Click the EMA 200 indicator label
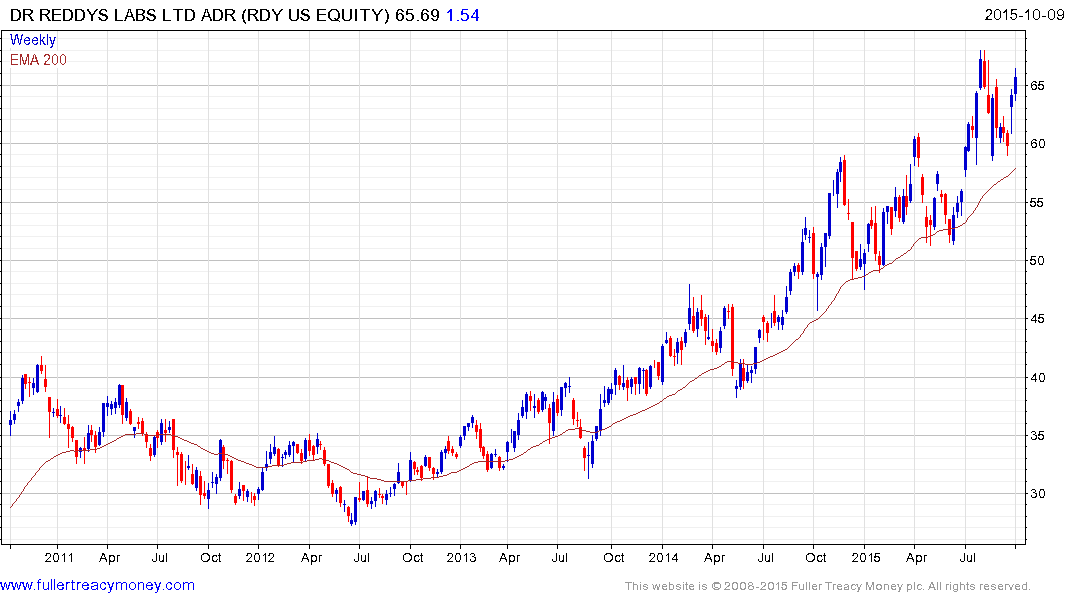 tap(38, 59)
